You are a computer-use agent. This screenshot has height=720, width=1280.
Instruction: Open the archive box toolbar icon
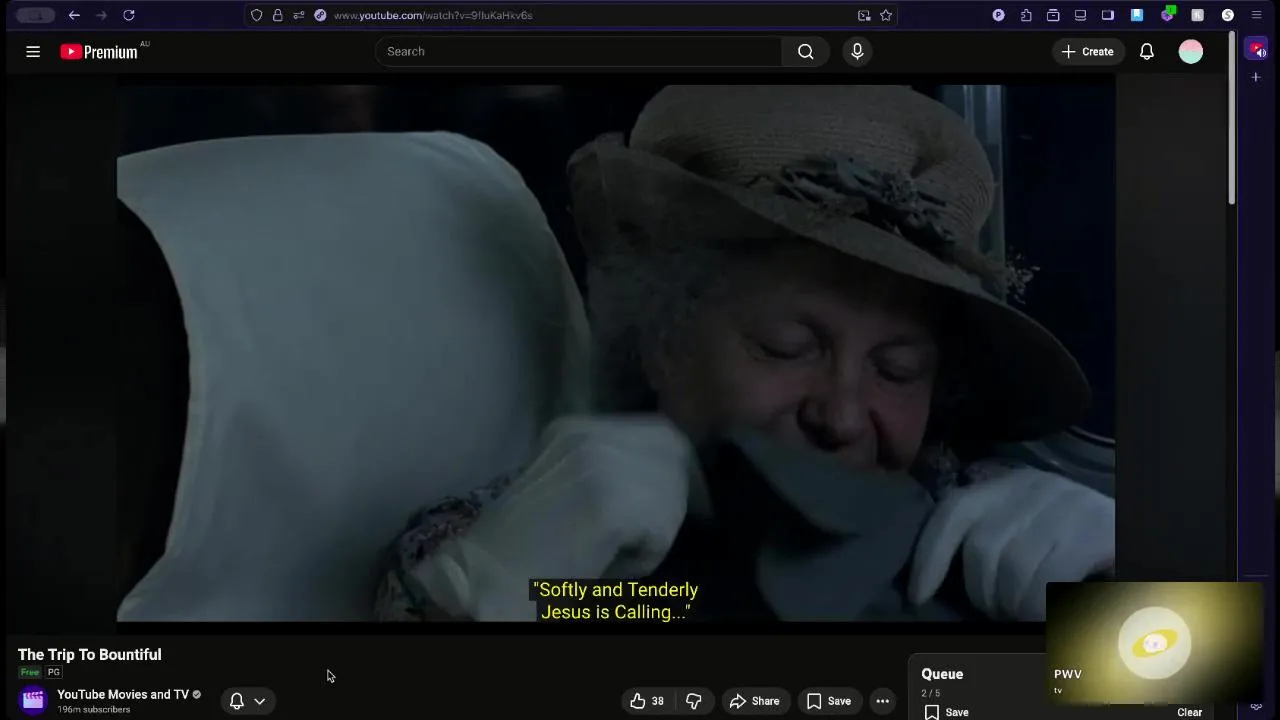pyautogui.click(x=1053, y=15)
